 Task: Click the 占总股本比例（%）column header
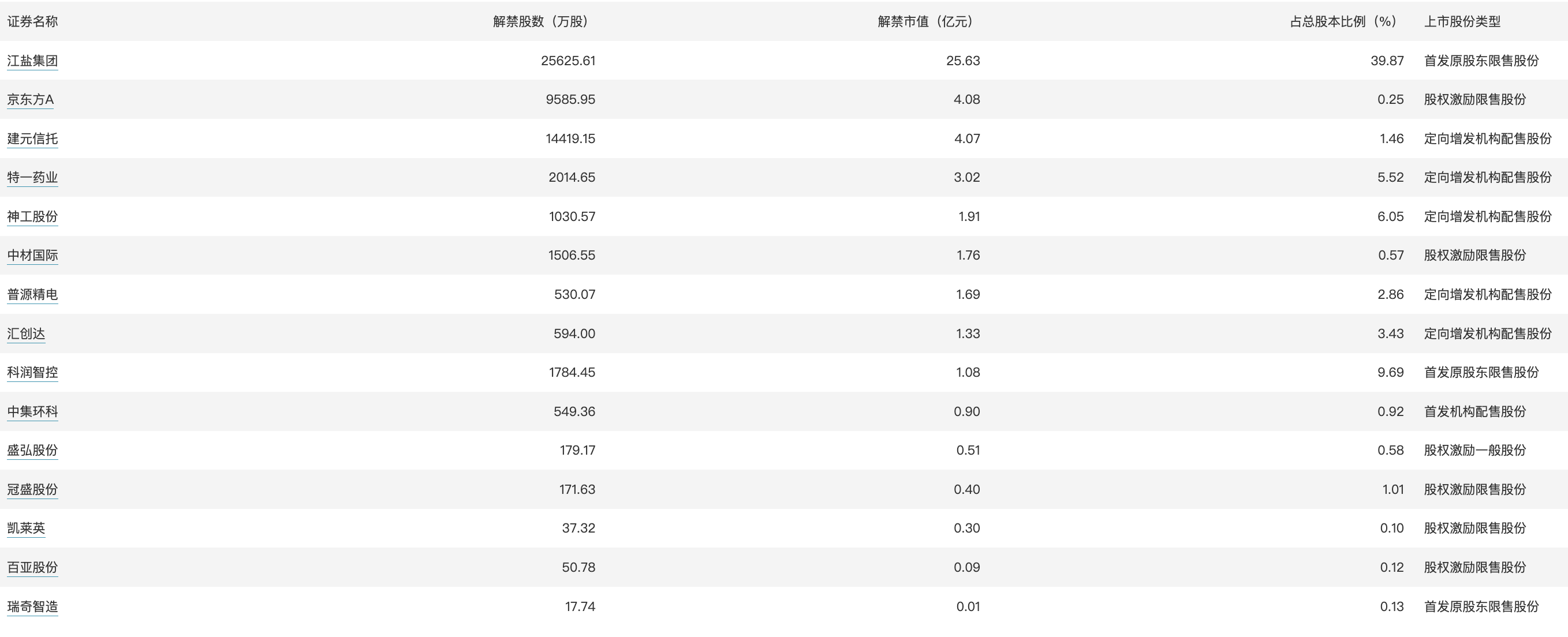coord(1343,22)
